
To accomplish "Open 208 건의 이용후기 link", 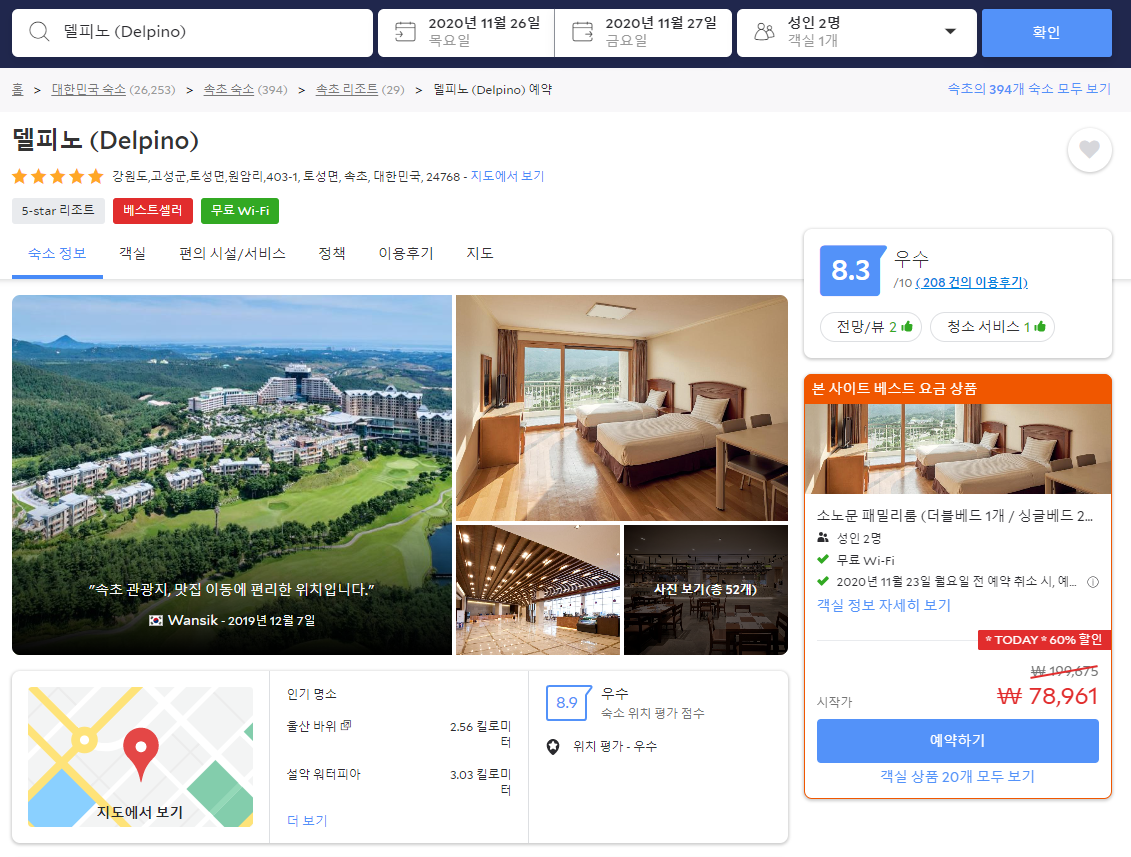I will 972,282.
